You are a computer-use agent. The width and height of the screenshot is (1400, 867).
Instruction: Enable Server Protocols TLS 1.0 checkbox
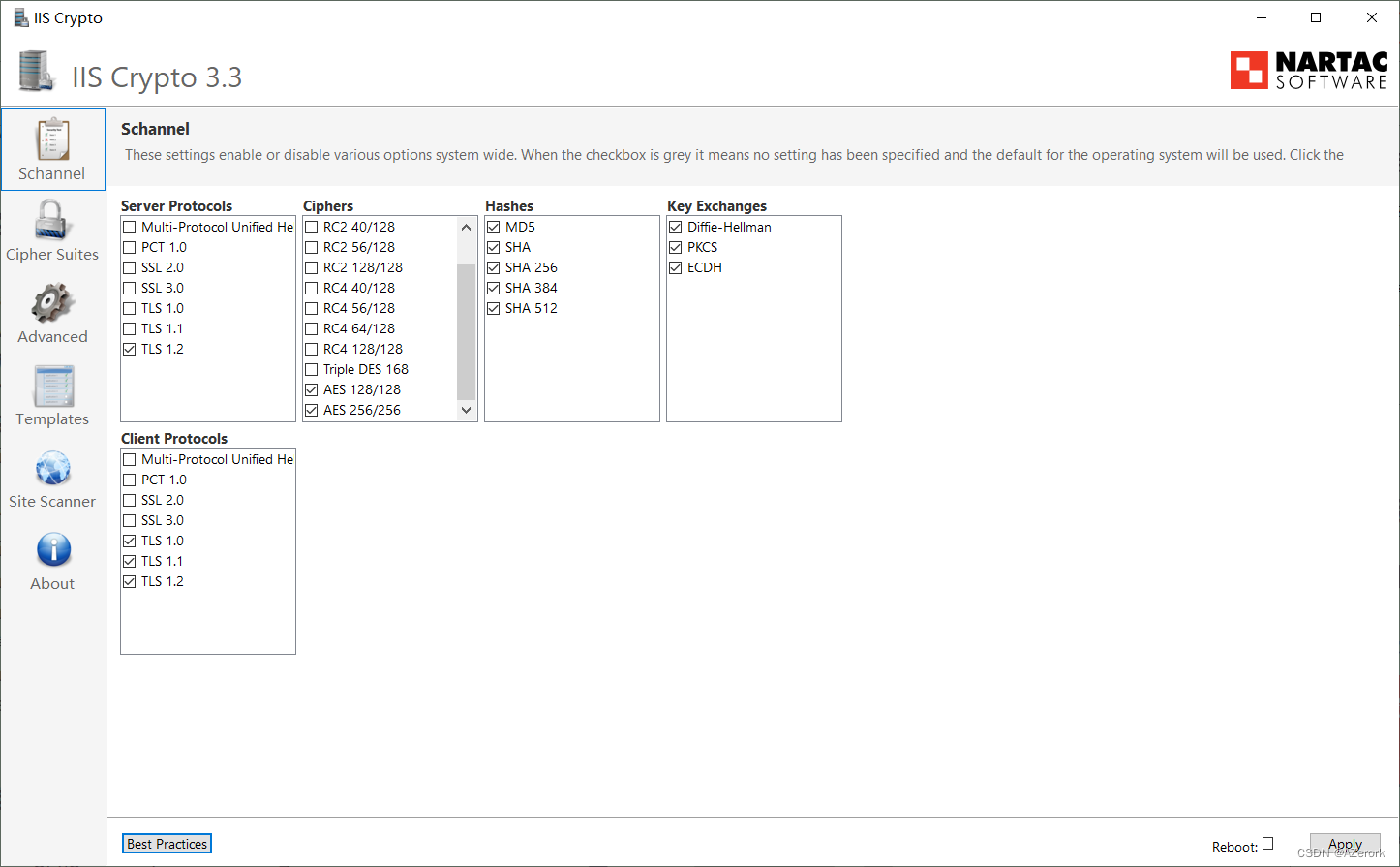tap(130, 308)
